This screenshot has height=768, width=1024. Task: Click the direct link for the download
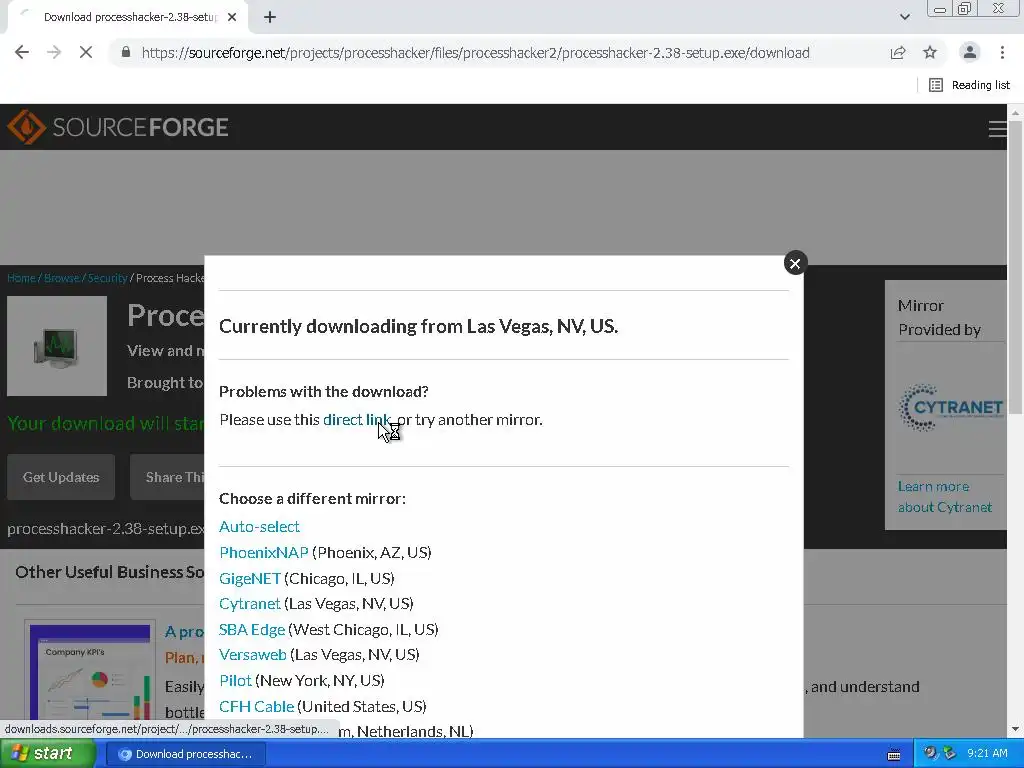[x=357, y=419]
